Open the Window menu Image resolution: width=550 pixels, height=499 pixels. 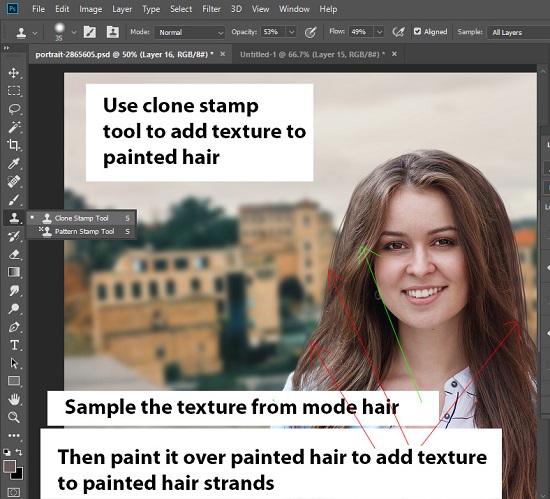coord(294,9)
